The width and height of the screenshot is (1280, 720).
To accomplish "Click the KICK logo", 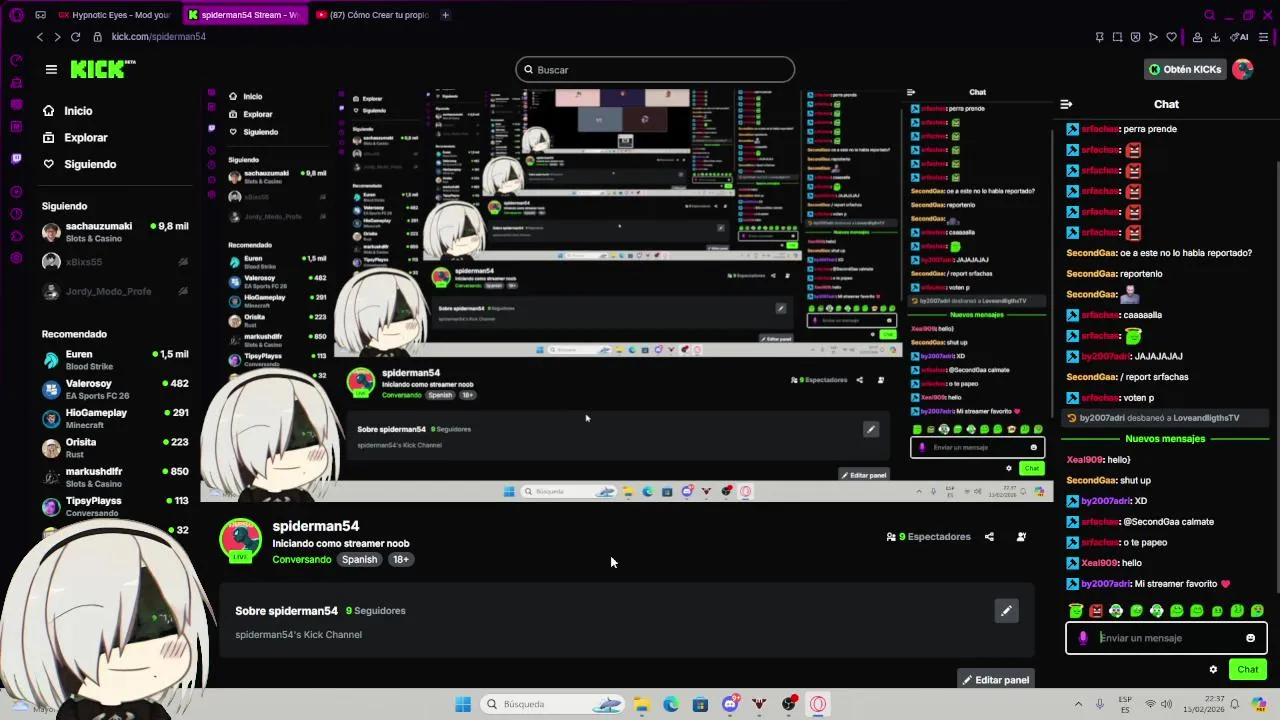I will pyautogui.click(x=101, y=69).
